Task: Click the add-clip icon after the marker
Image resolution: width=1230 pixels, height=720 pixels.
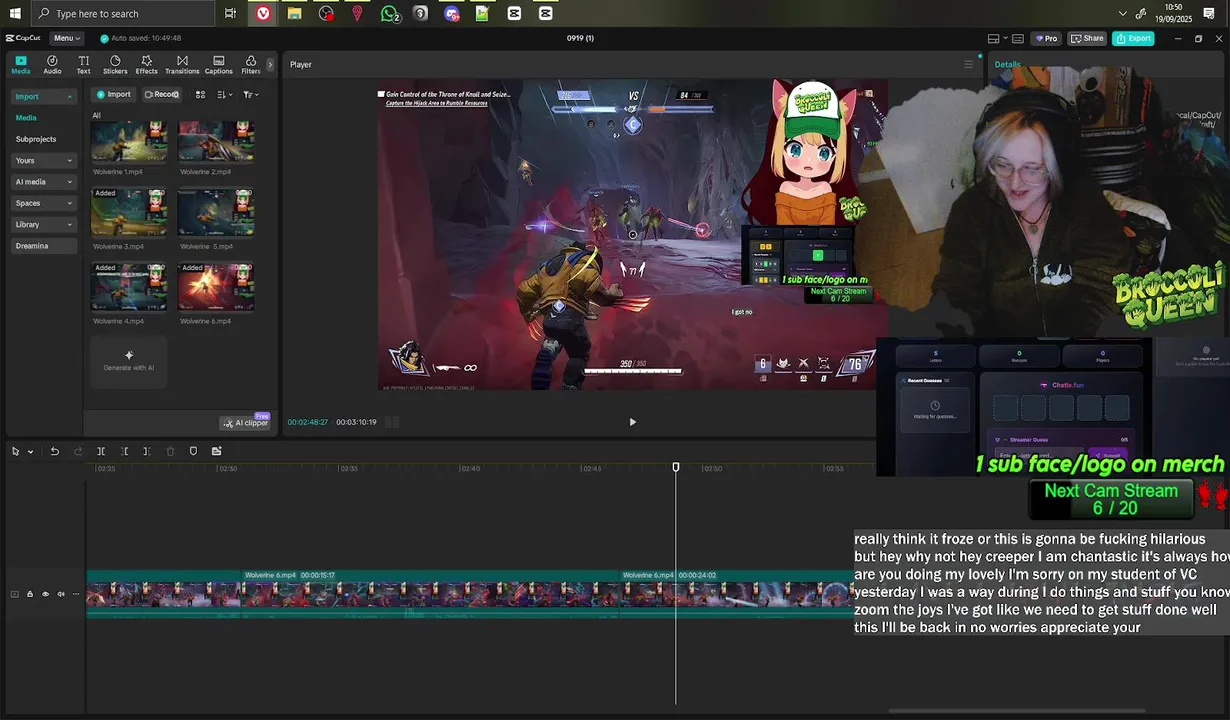Action: 216,451
